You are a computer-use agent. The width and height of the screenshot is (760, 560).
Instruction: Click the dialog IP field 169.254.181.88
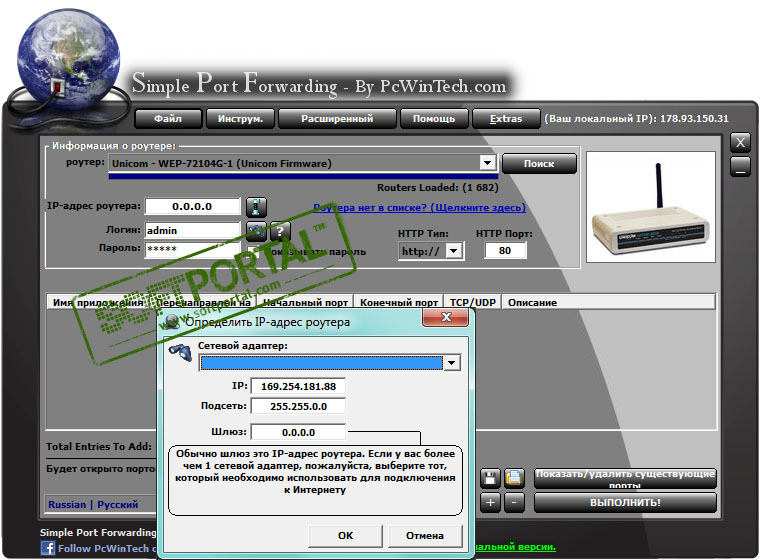(x=298, y=386)
